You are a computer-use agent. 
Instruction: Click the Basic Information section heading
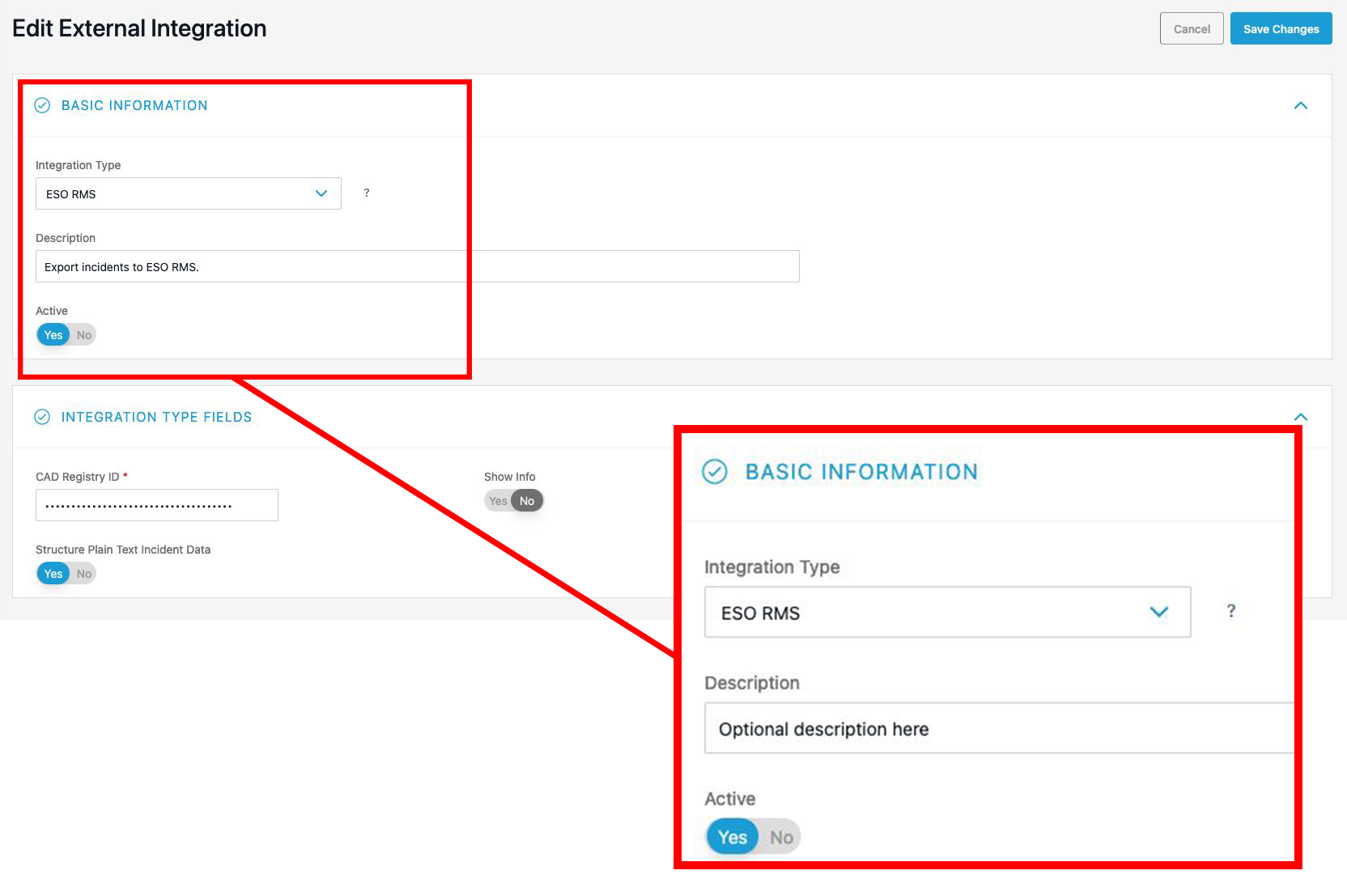click(x=134, y=105)
